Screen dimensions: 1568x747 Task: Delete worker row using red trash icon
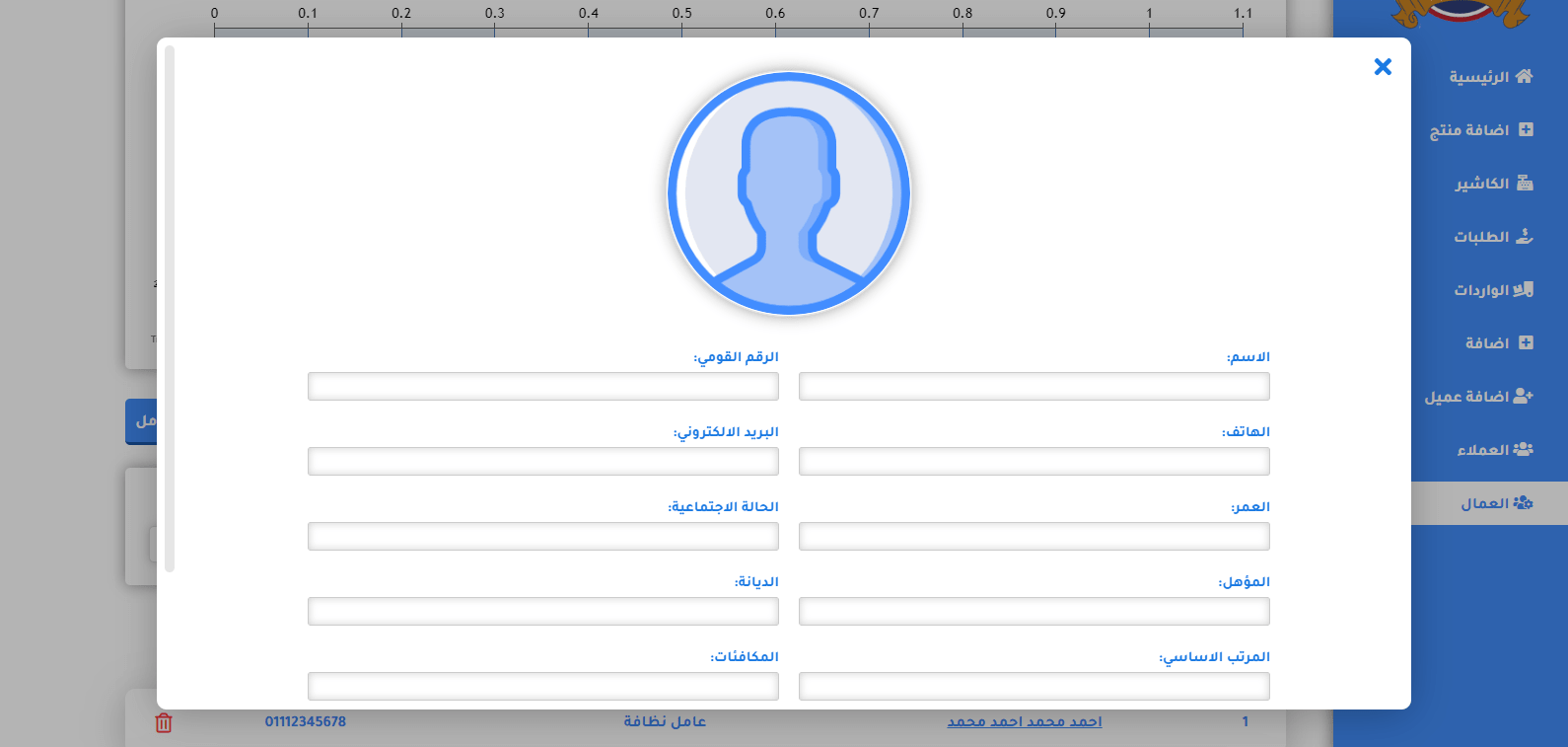164,722
